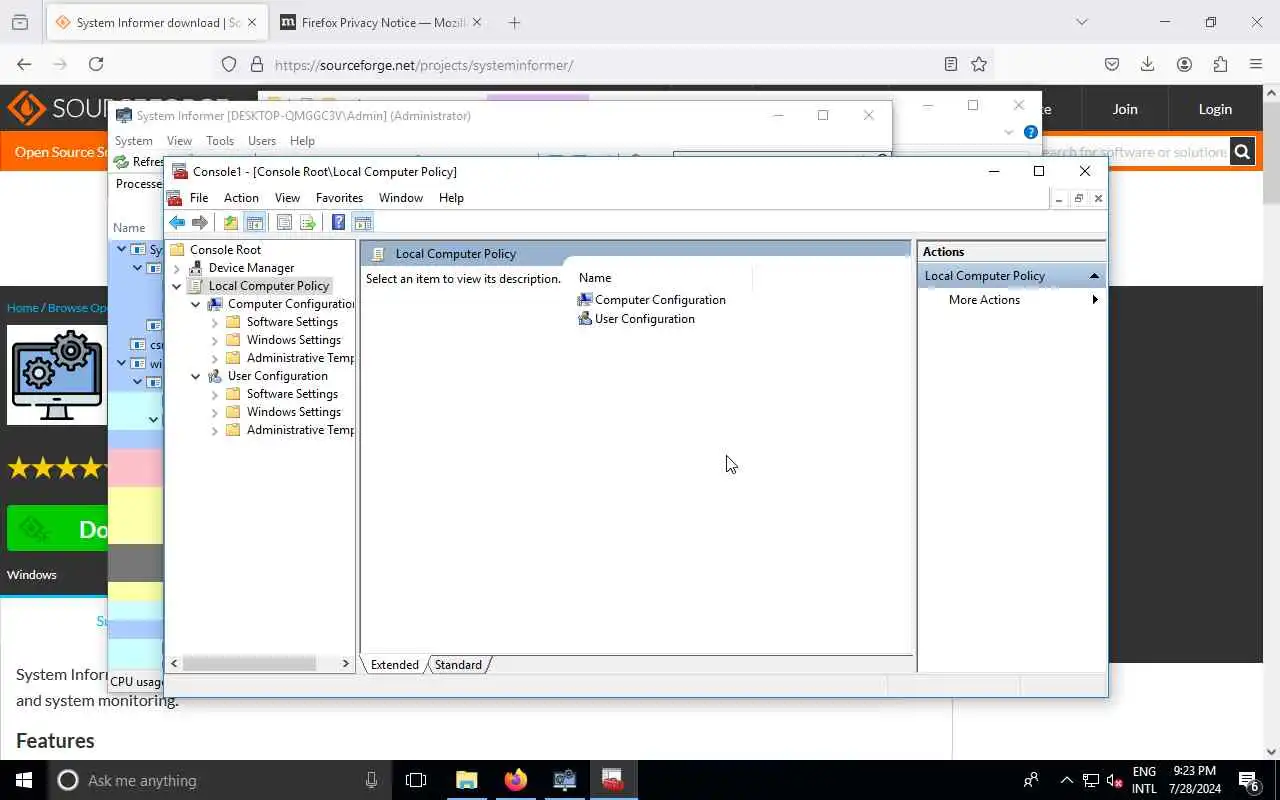The image size is (1280, 800).
Task: Click Firefox back navigation arrow
Action: click(24, 64)
